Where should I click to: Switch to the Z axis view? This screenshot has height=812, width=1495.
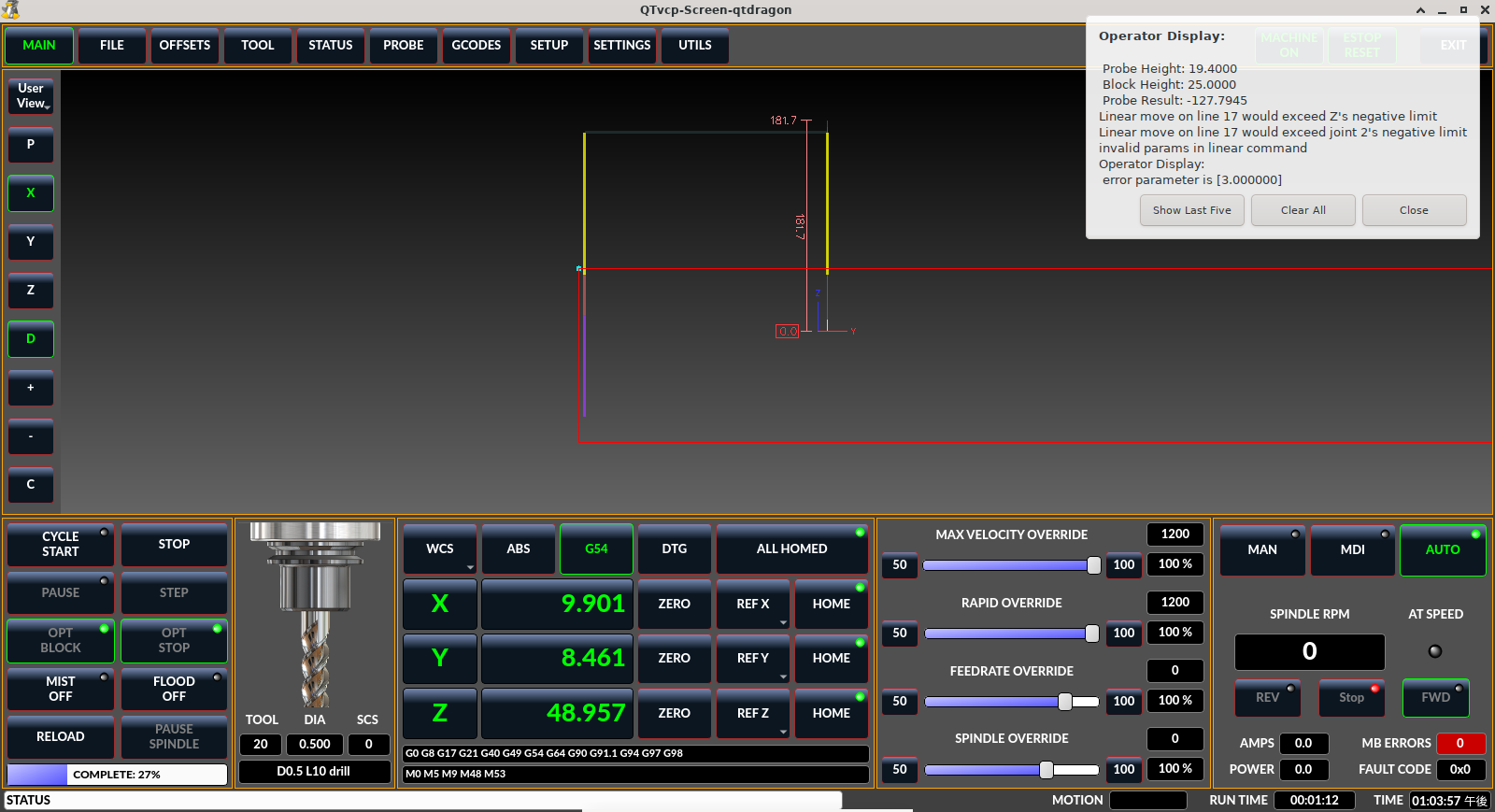[31, 291]
